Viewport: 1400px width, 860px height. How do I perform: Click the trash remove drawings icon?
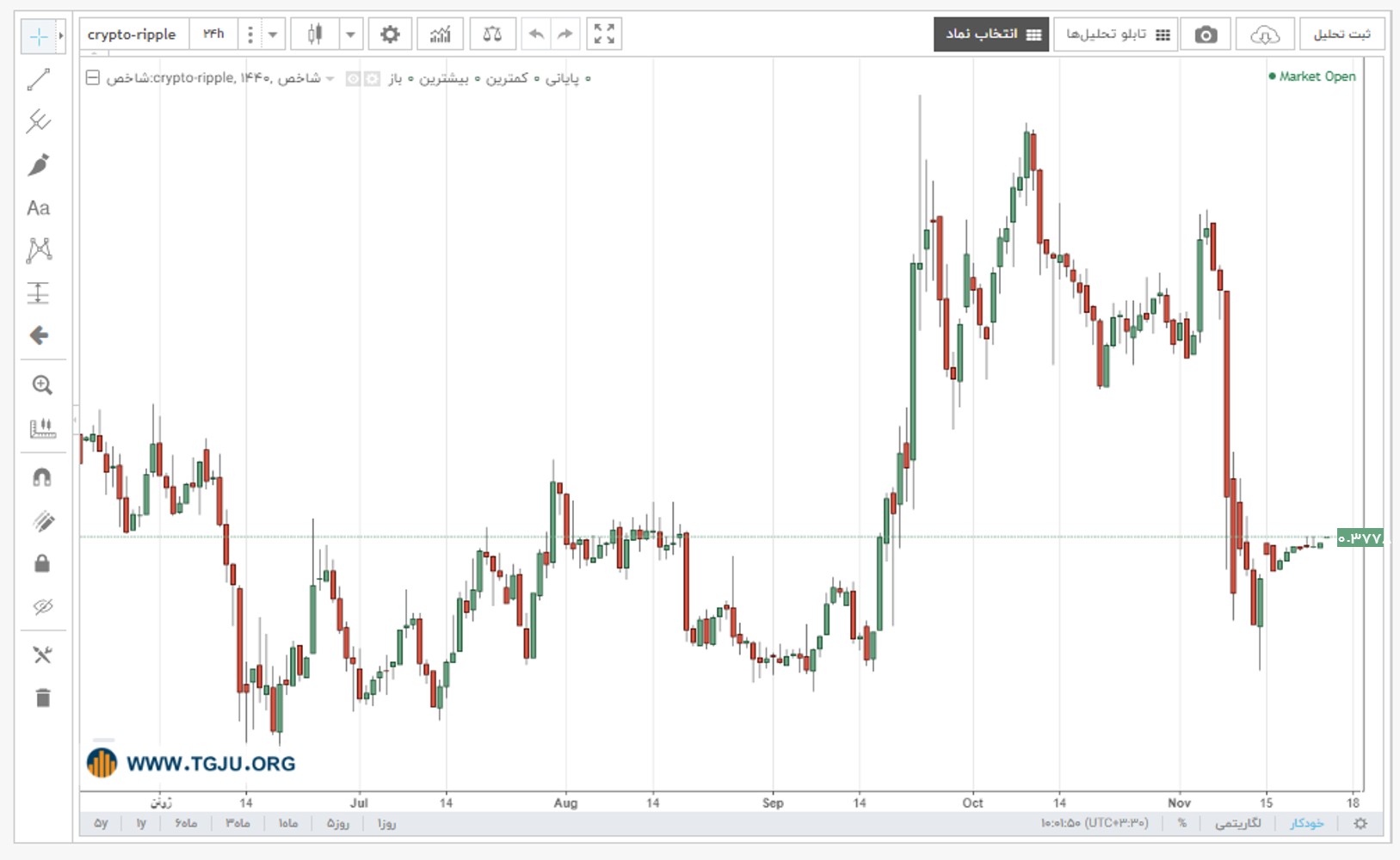coord(42,697)
